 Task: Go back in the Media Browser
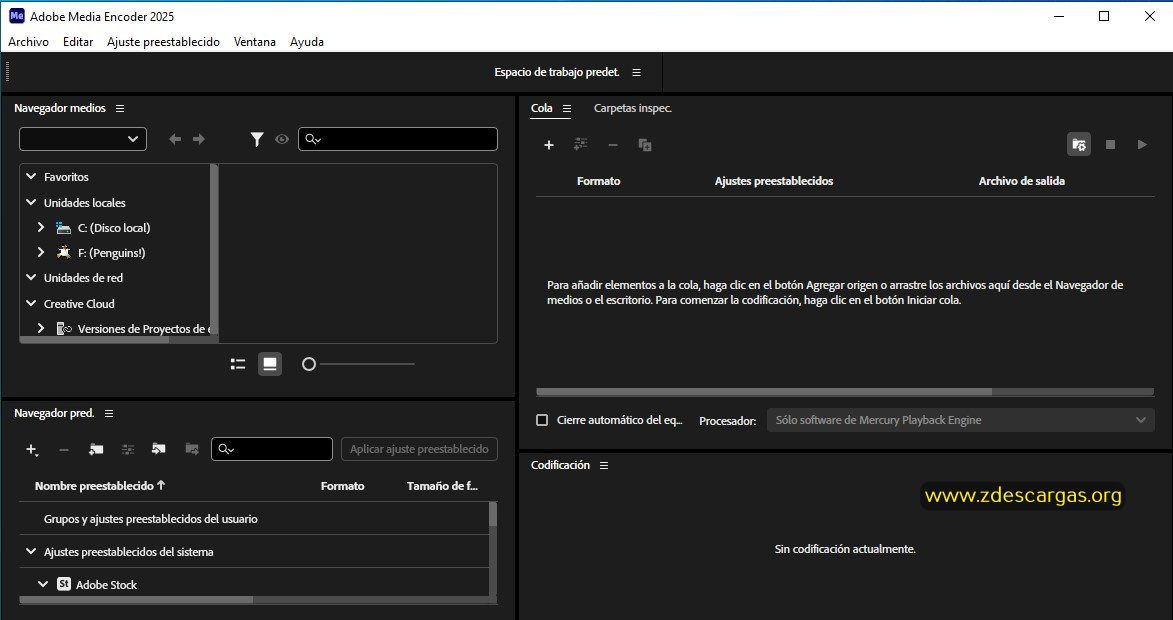point(175,139)
